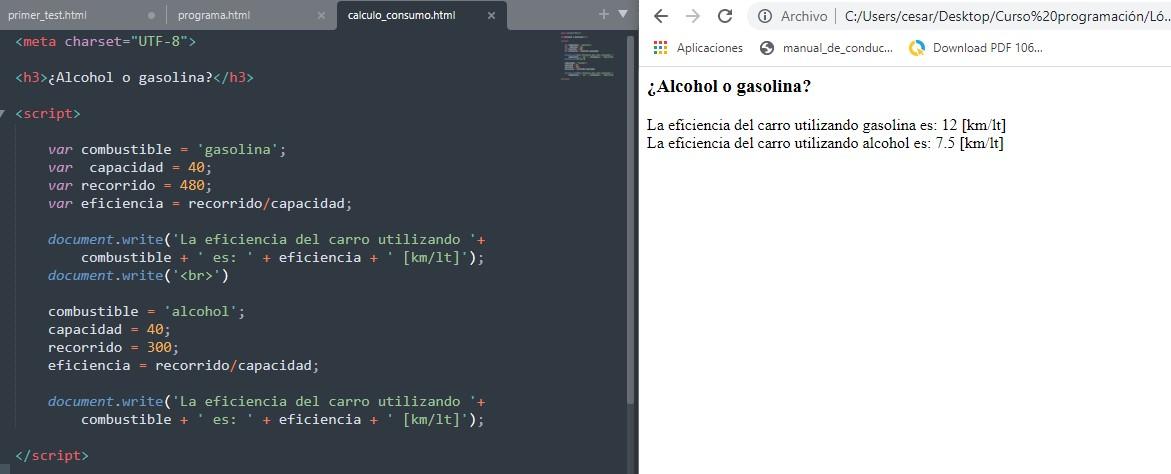Collapse the script block fold arrow
The image size is (1171, 474).
pyautogui.click(x=2, y=113)
